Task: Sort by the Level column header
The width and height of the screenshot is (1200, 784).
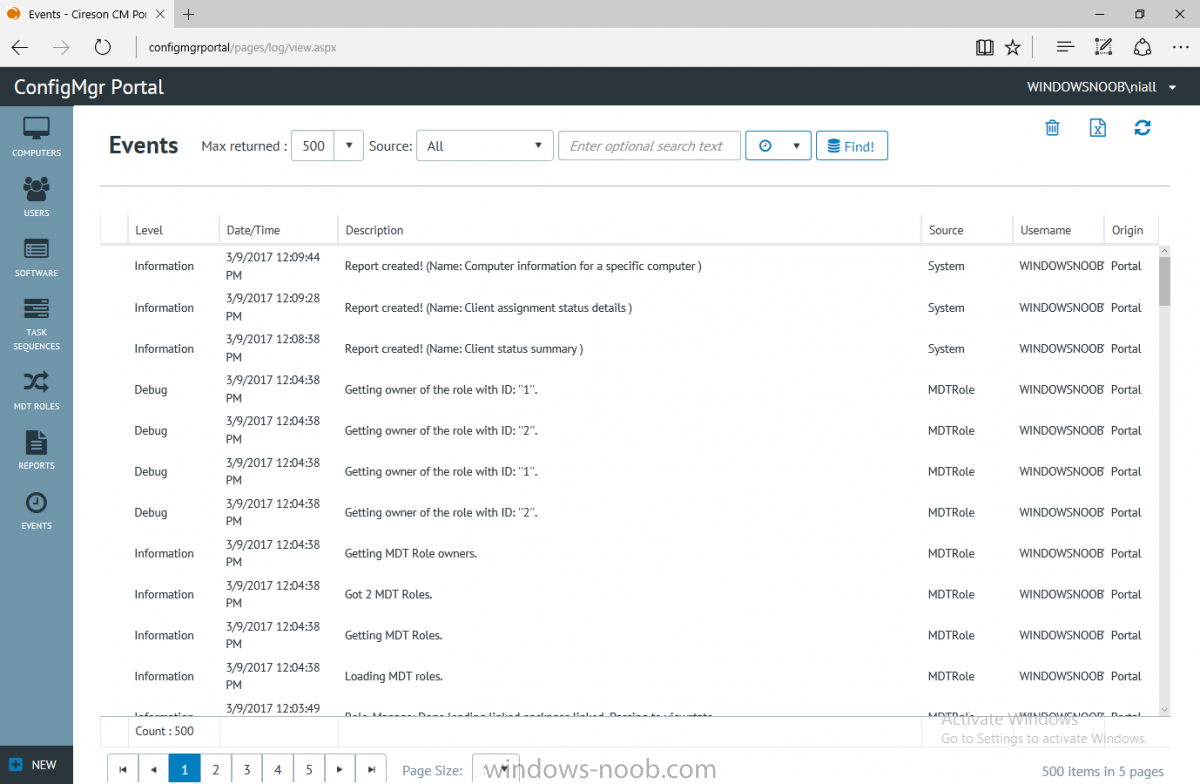Action: click(x=174, y=230)
